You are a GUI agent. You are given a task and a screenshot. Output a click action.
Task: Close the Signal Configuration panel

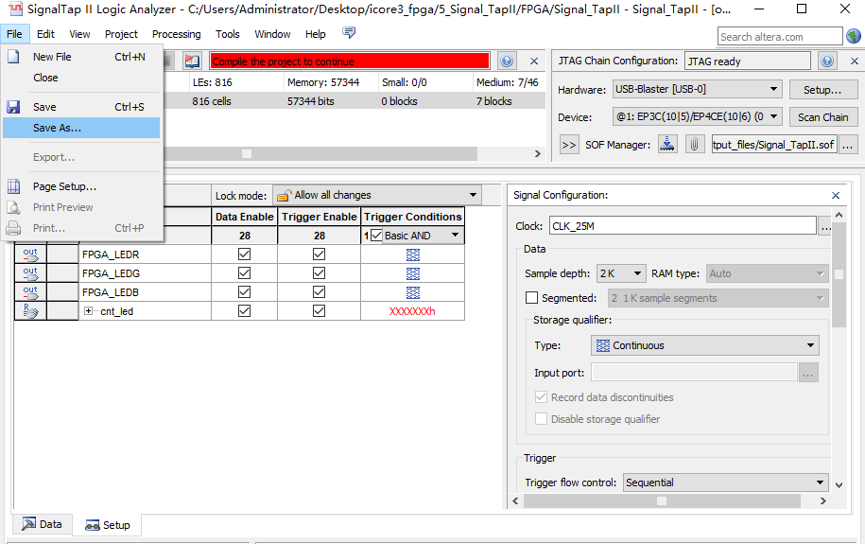836,195
